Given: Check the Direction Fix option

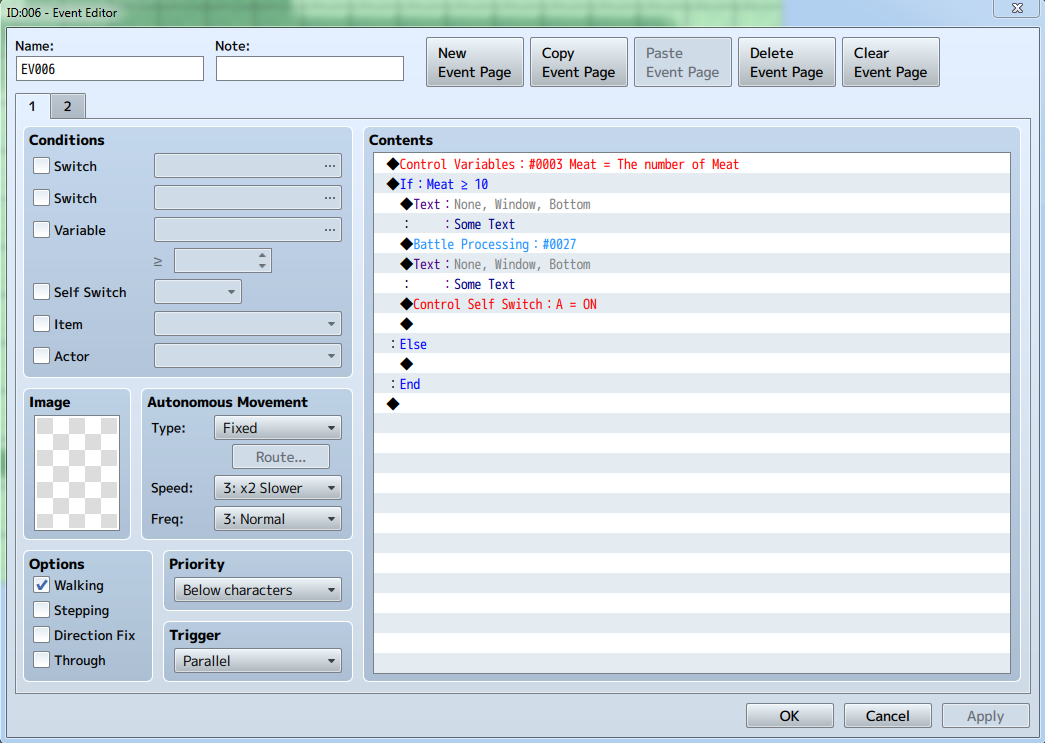Looking at the screenshot, I should coord(41,635).
